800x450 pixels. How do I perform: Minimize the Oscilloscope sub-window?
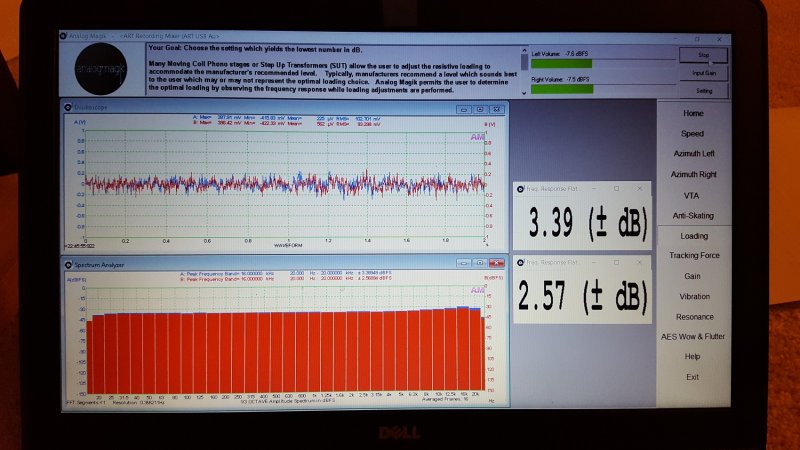463,109
